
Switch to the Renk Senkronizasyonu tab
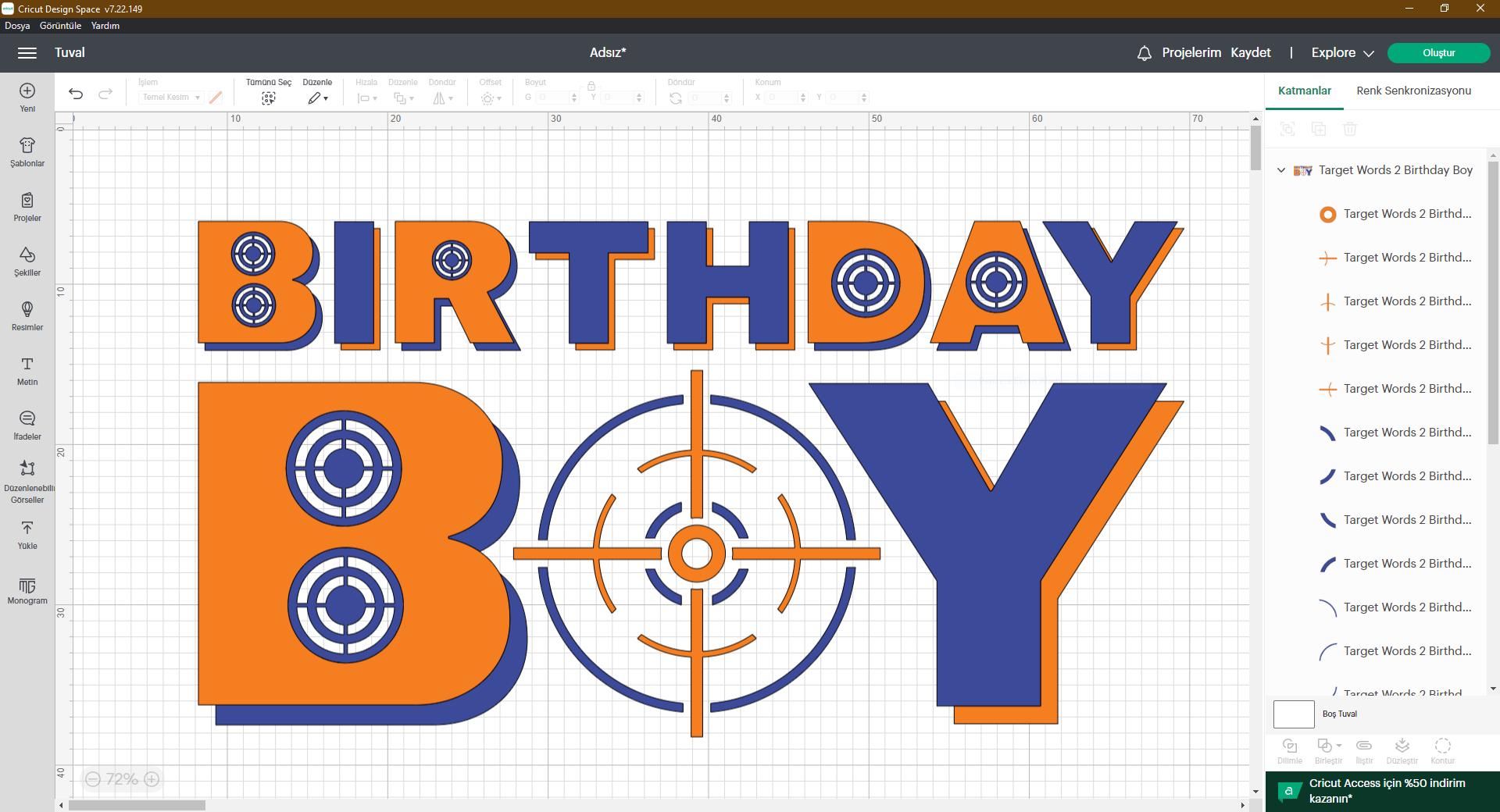click(x=1414, y=91)
